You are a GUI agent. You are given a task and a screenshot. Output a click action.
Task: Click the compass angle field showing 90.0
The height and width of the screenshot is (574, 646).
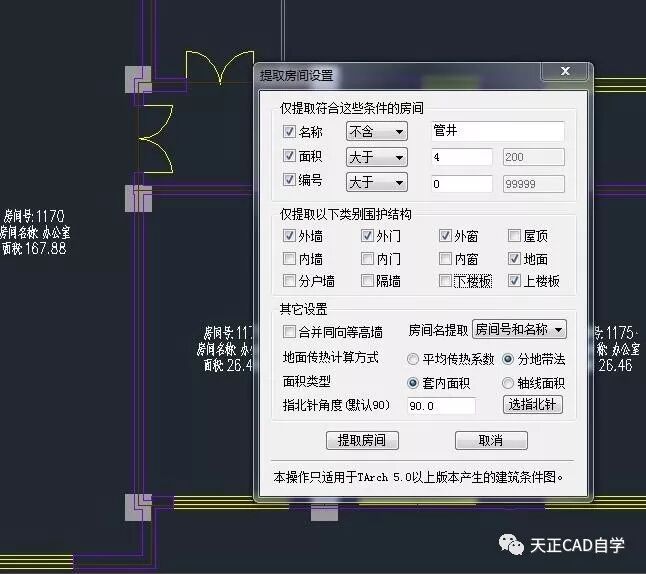click(441, 406)
